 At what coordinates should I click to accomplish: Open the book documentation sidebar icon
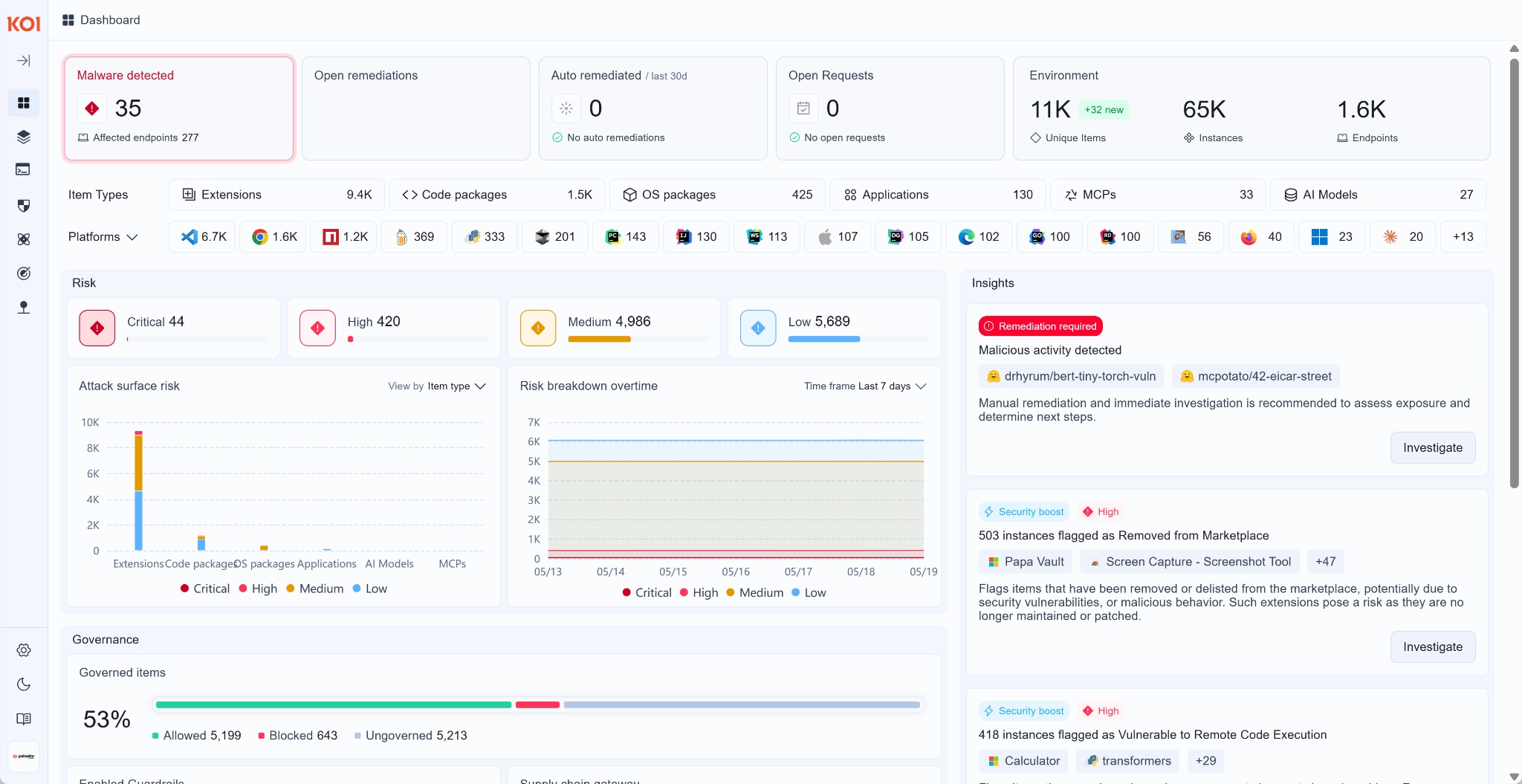click(24, 719)
